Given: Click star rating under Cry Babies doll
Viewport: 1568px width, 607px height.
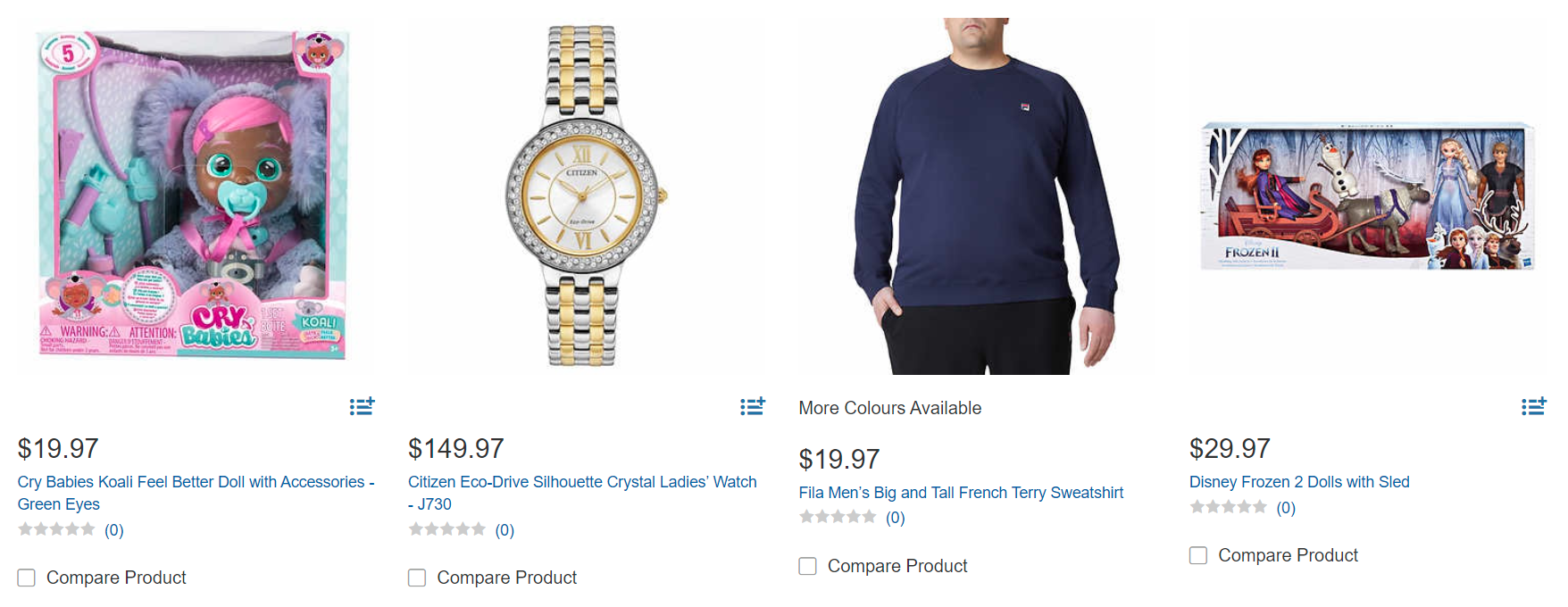Looking at the screenshot, I should tap(57, 529).
